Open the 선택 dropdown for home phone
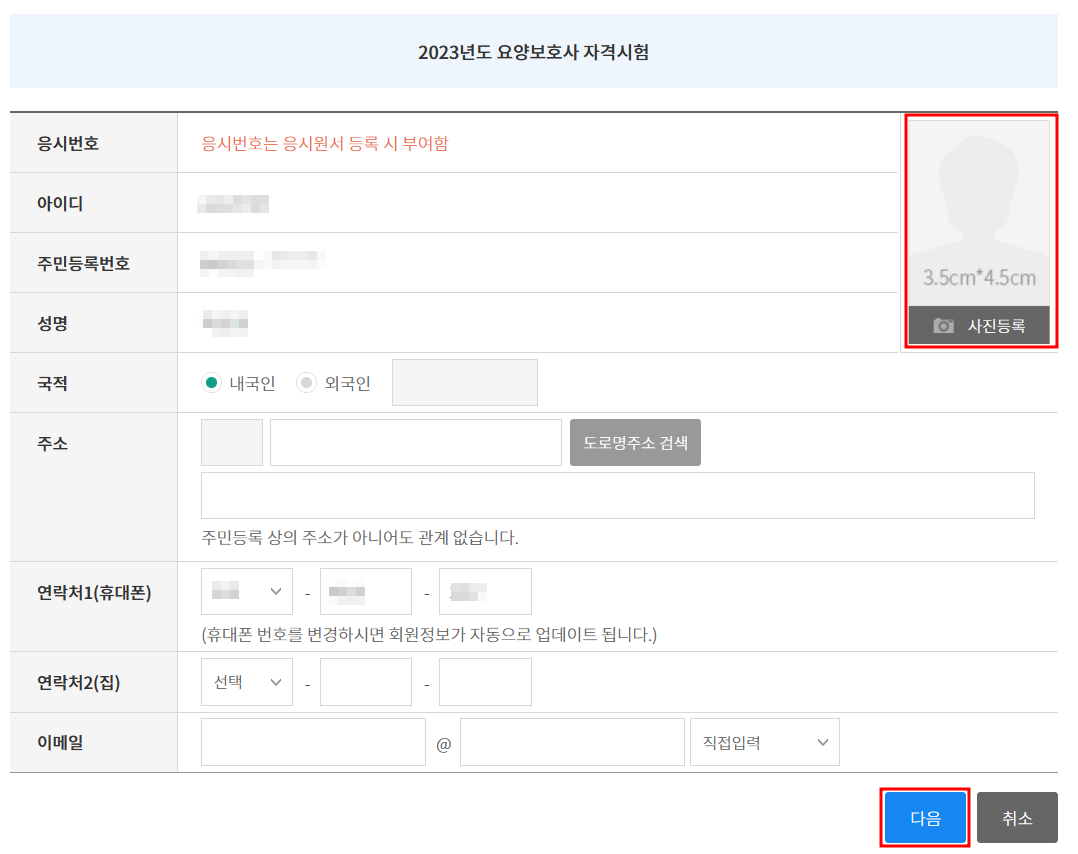Screen dimensions: 1078x854 [x=246, y=682]
